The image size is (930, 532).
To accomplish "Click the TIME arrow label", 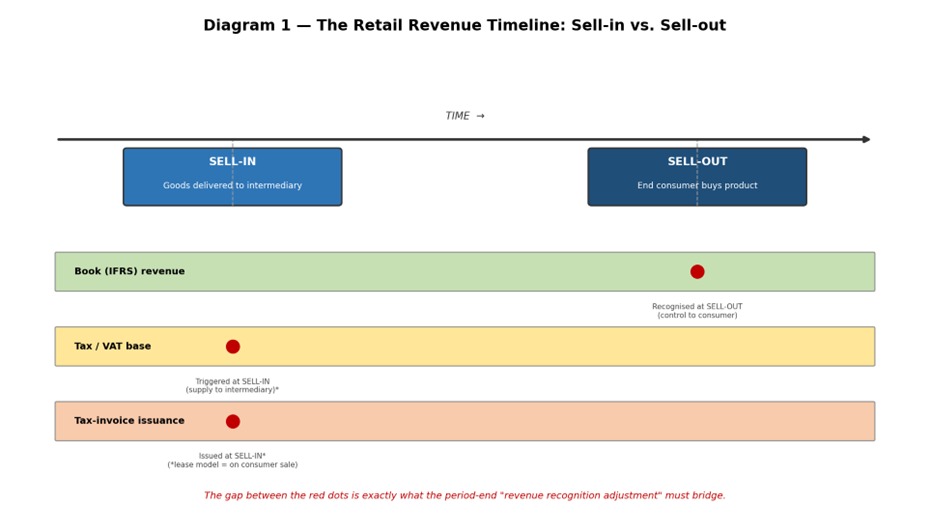I will pos(464,116).
